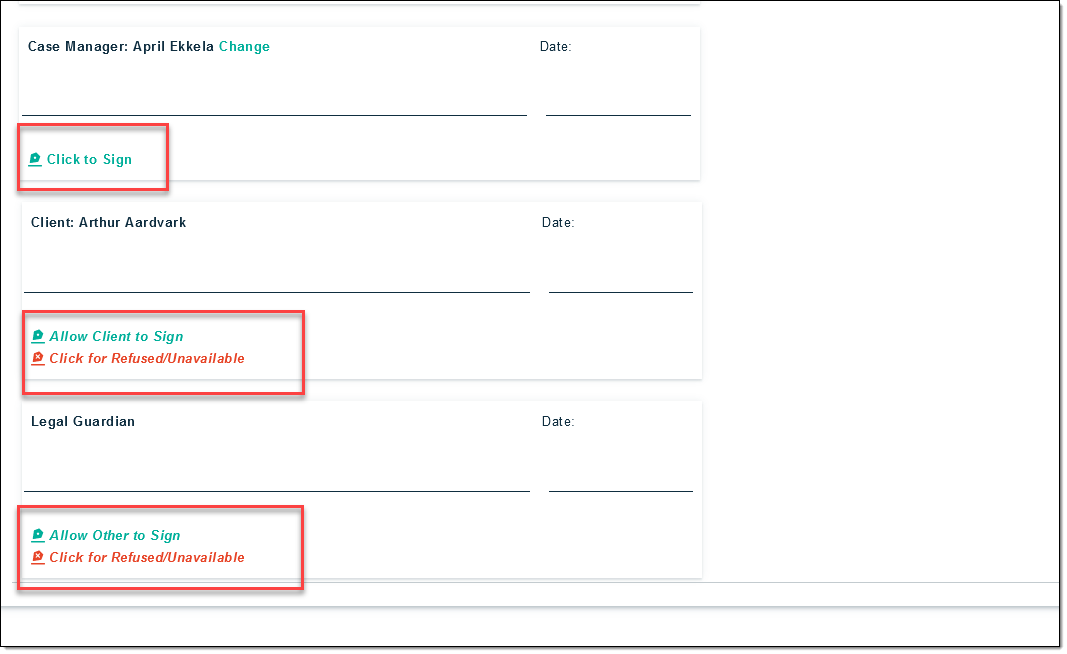Click the red refused icon in the Client section
This screenshot has width=1067, height=654.
[x=38, y=358]
